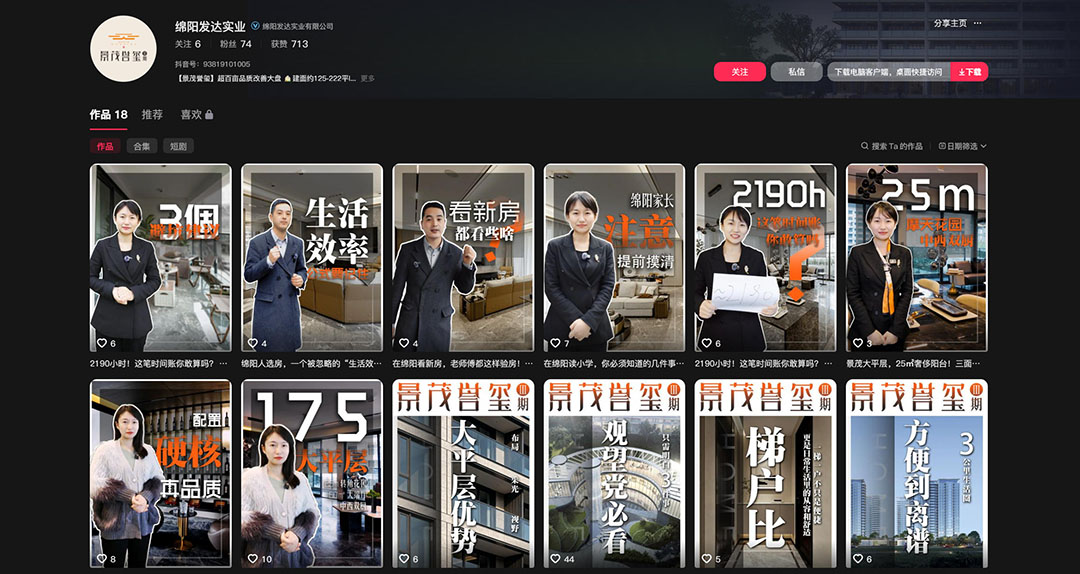Expand the bio with 更多
The width and height of the screenshot is (1080, 574).
368,79
